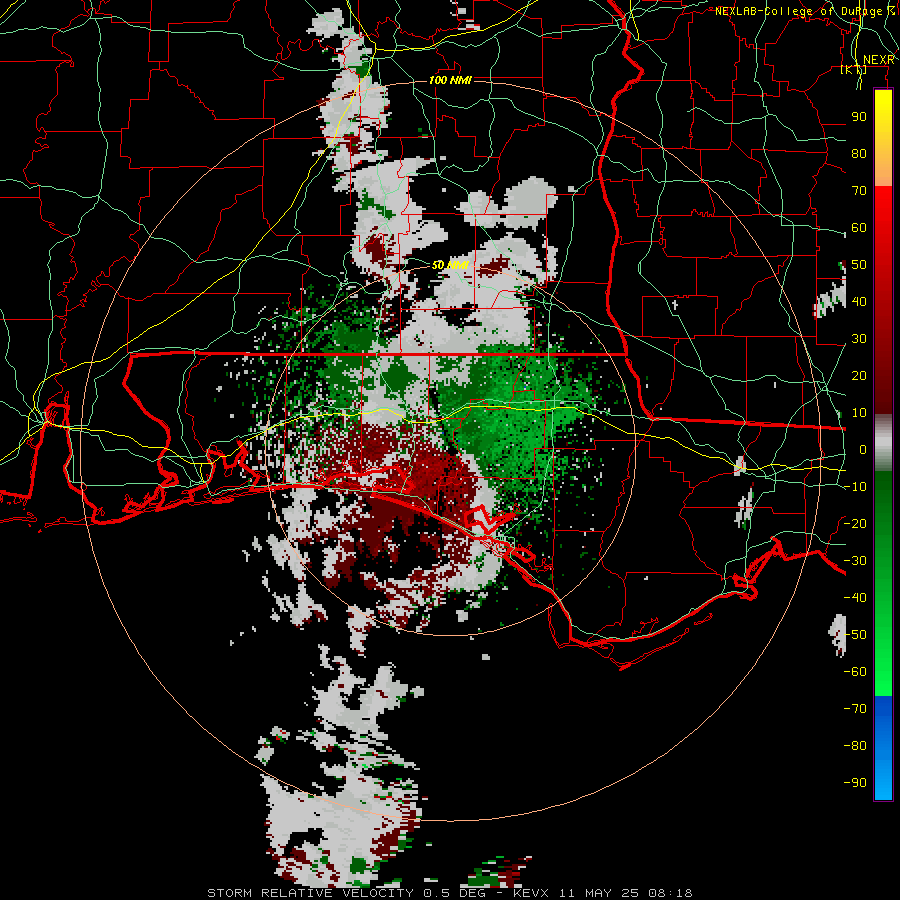
Task: Click the positive 30 scale value
Action: point(859,339)
